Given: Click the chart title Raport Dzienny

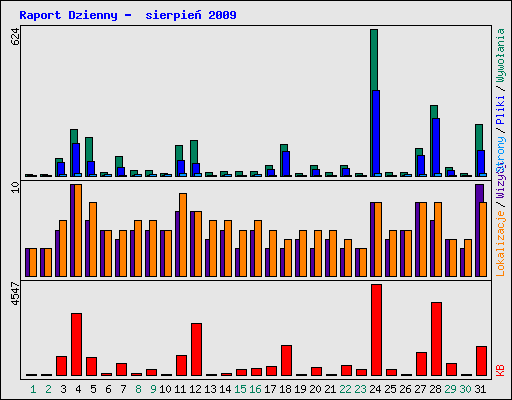Looking at the screenshot, I should (68, 15).
